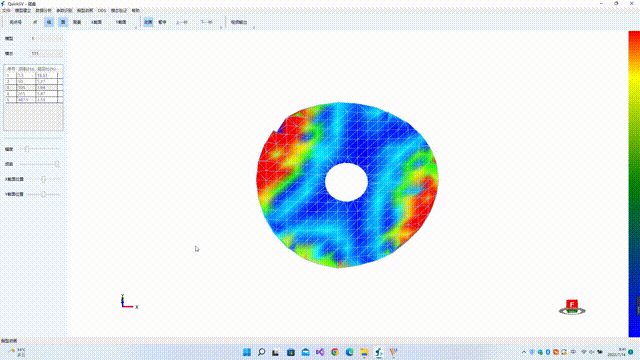Click the X截面 toolbar button
The image size is (640, 360).
pos(96,22)
